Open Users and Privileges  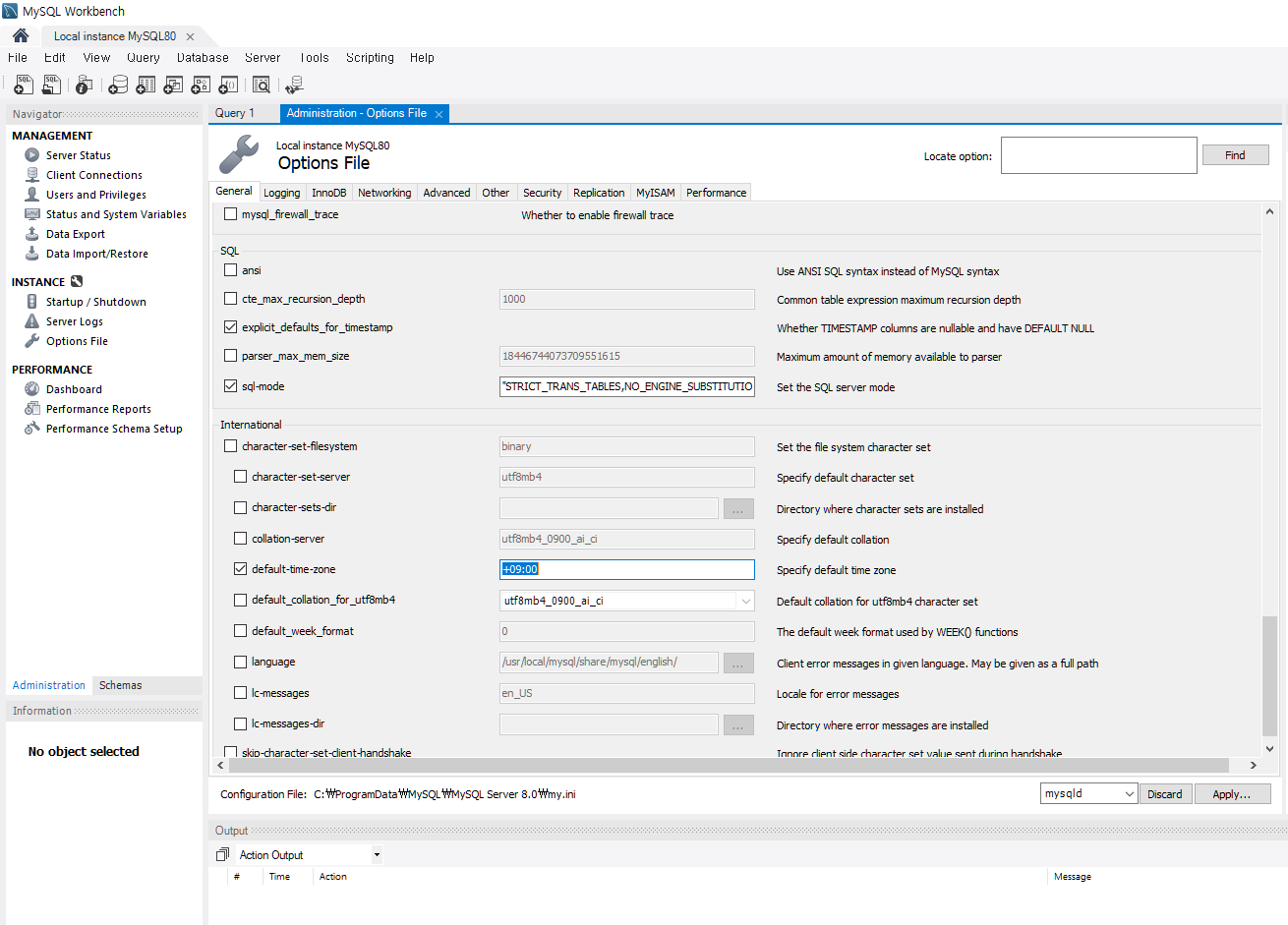click(x=96, y=195)
